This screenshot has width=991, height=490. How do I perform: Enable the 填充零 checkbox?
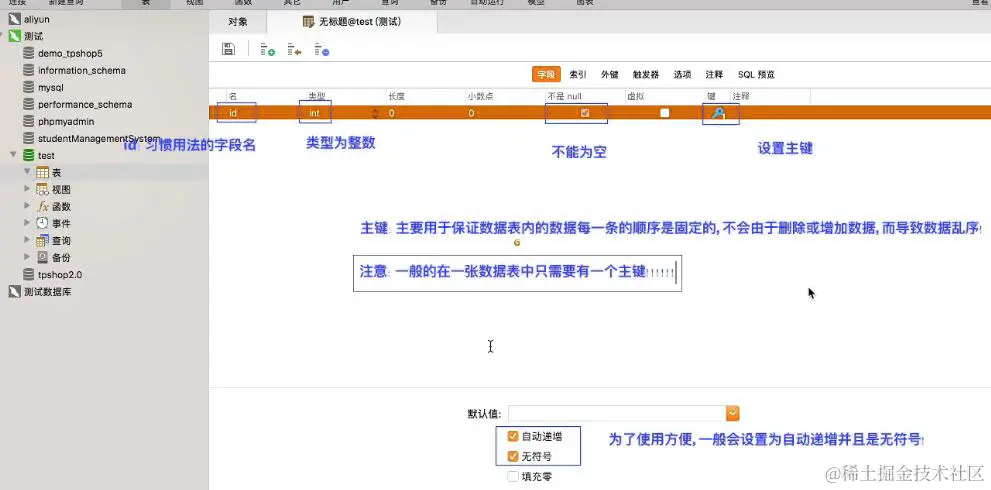[513, 477]
